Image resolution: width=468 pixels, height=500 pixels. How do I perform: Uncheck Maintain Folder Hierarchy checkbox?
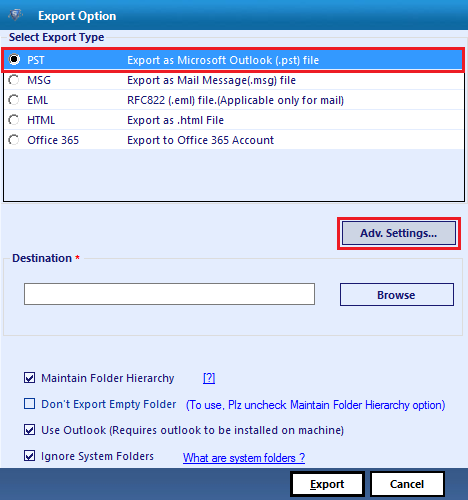(29, 378)
